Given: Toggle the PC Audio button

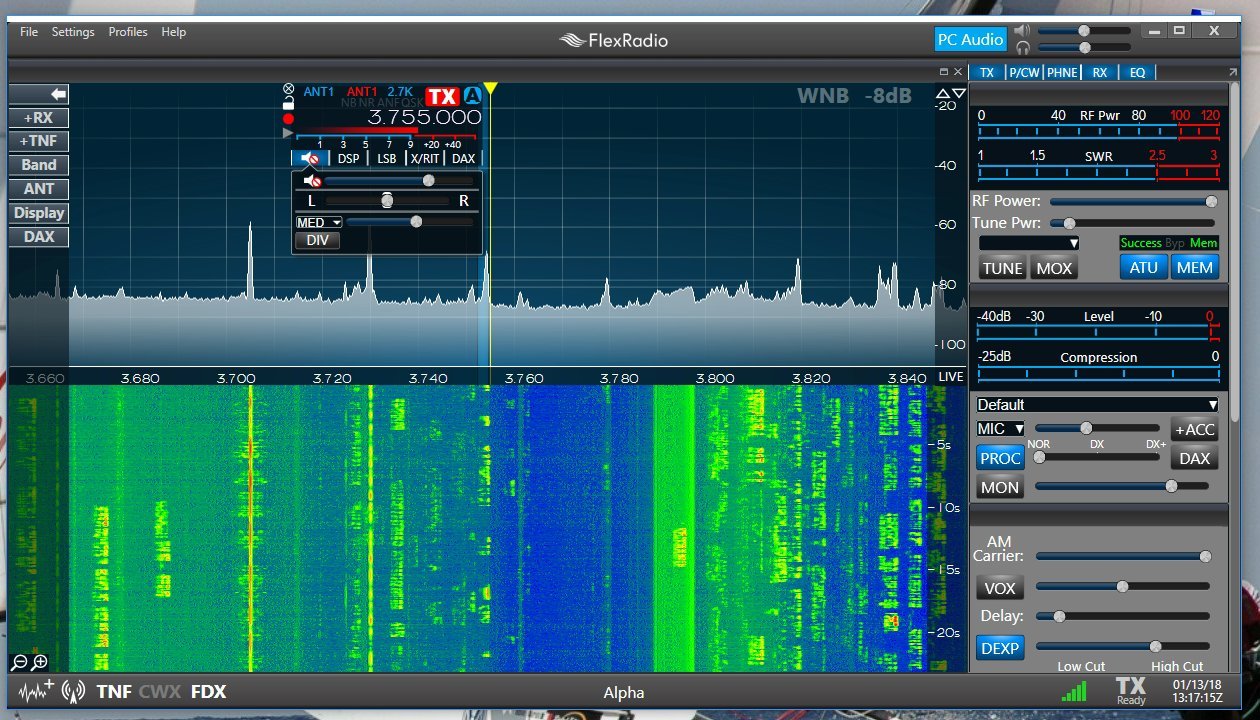Looking at the screenshot, I should (x=970, y=39).
